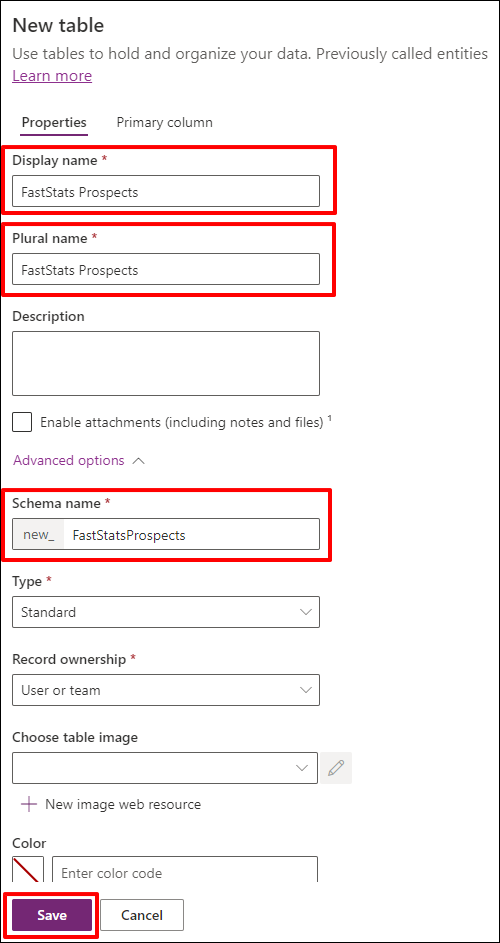The image size is (500, 943).
Task: Enable attachments checkbox for notes and files
Action: click(x=22, y=422)
